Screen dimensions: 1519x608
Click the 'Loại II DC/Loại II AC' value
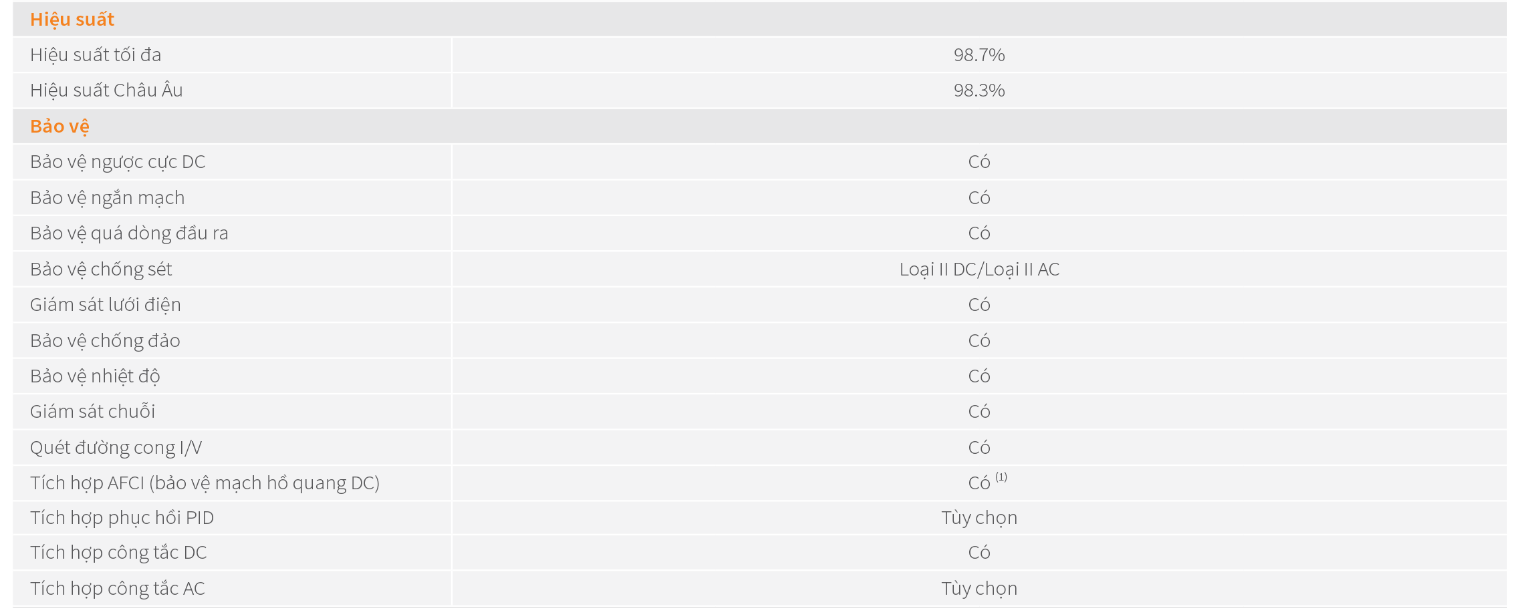[x=979, y=269]
